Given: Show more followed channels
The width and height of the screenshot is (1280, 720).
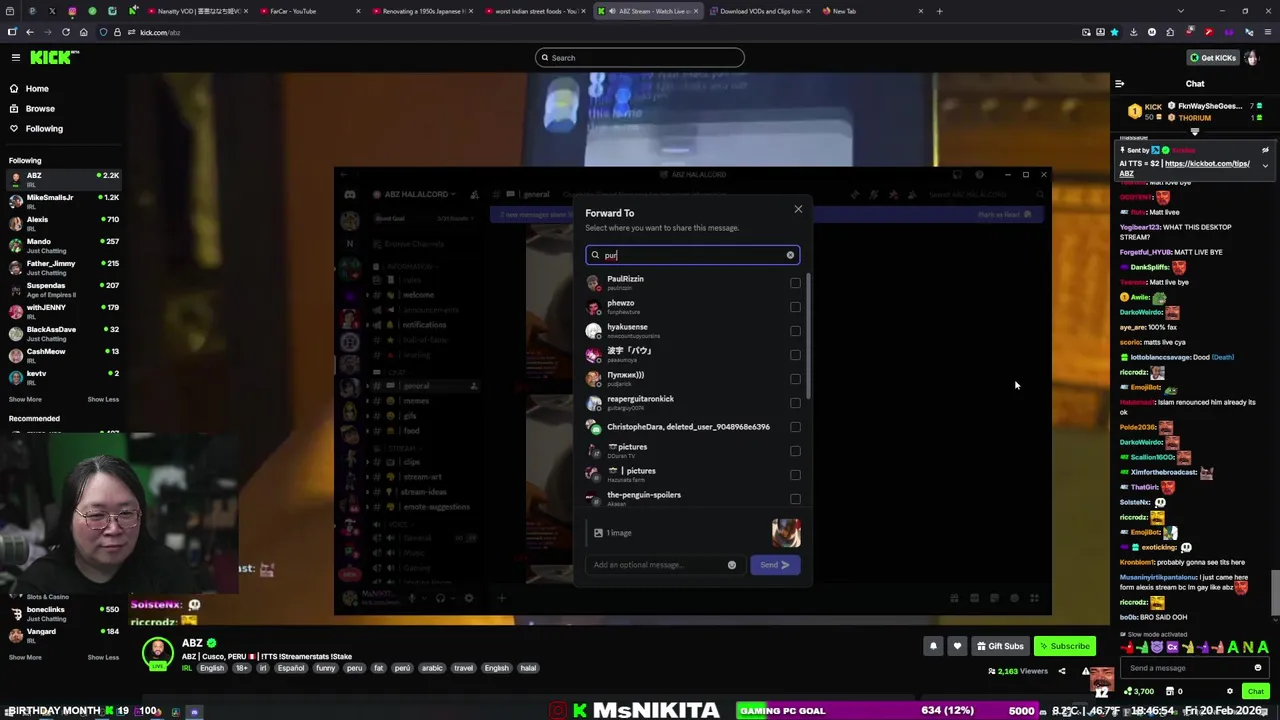Looking at the screenshot, I should [x=25, y=399].
